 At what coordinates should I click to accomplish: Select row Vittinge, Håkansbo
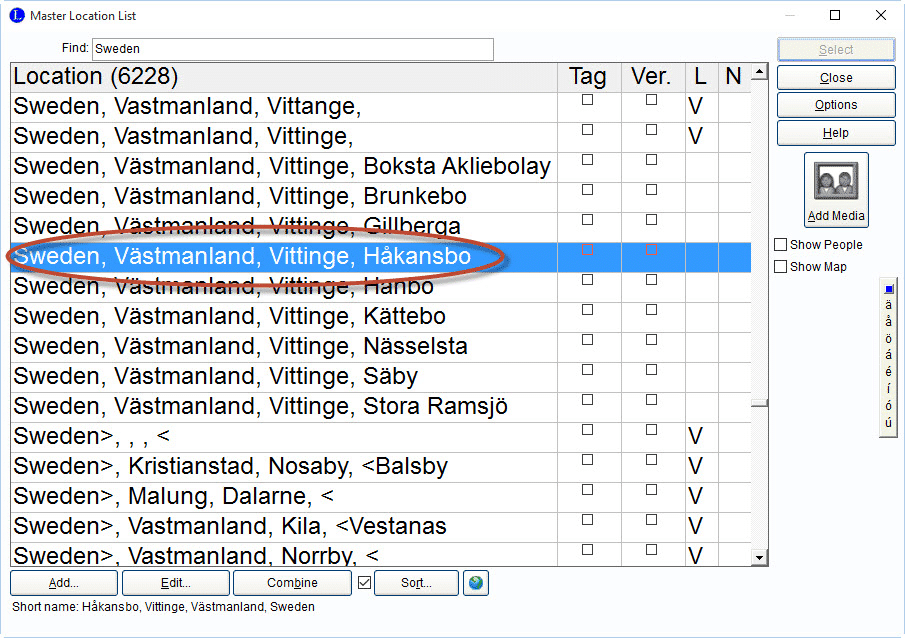(x=380, y=258)
